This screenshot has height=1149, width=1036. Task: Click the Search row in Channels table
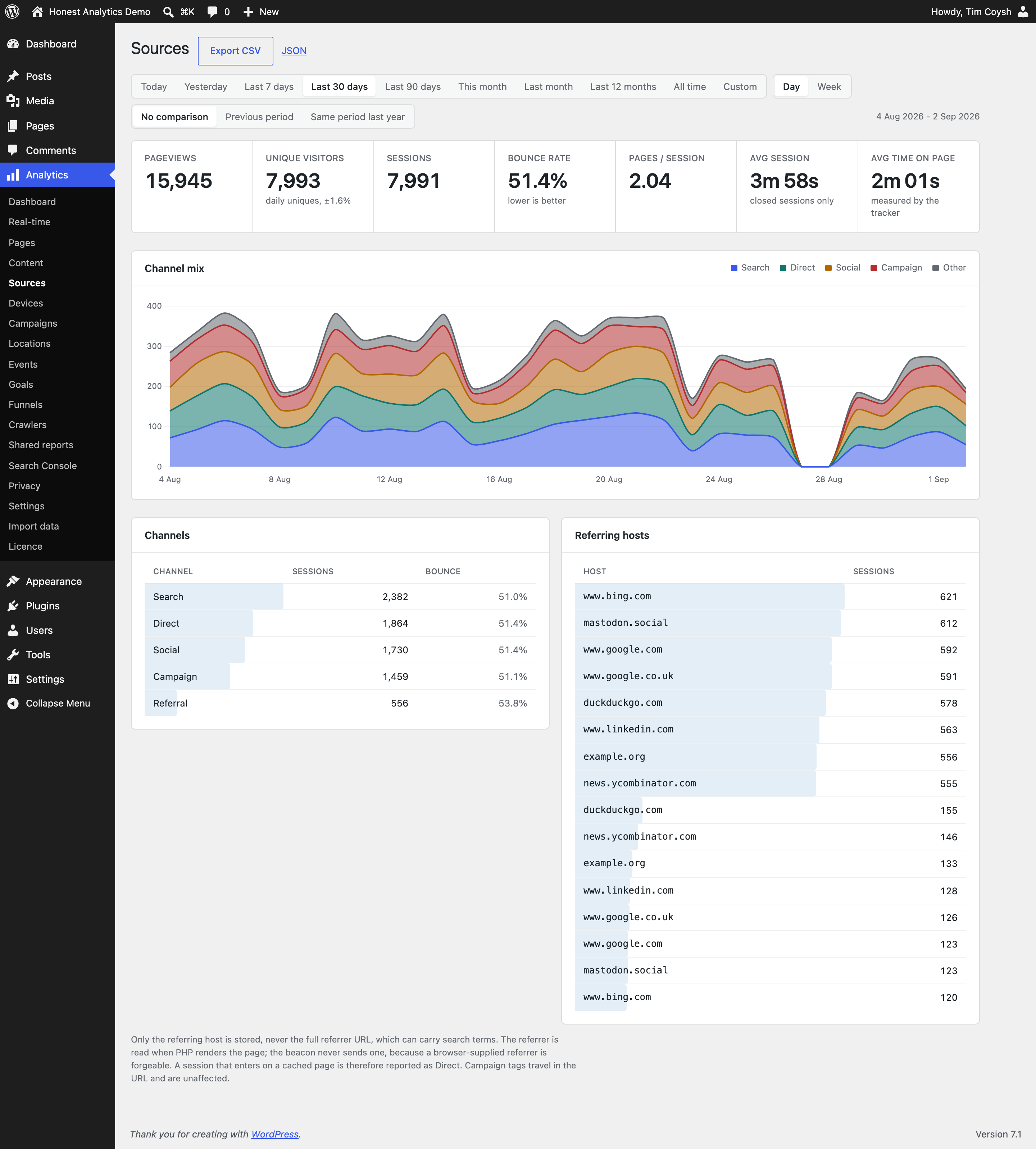click(340, 597)
